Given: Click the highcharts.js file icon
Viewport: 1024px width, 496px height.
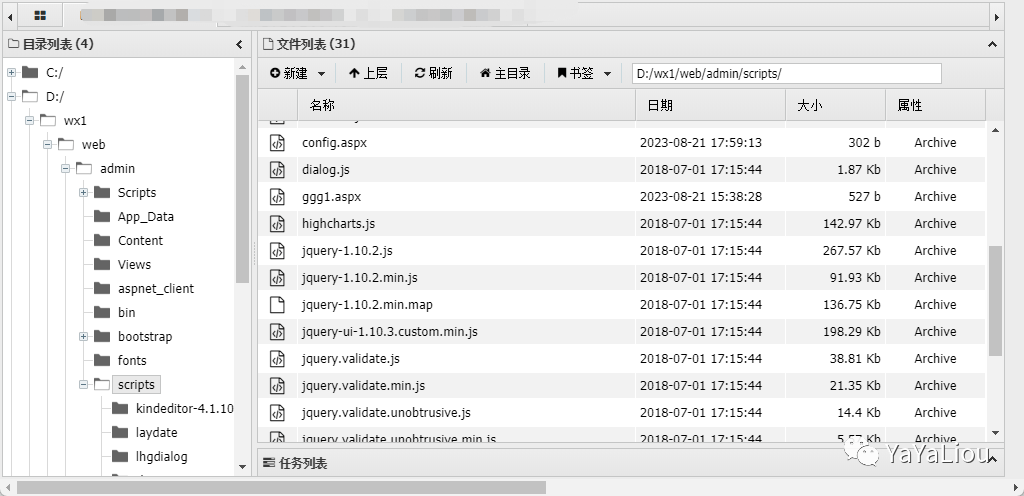Looking at the screenshot, I should (x=278, y=224).
